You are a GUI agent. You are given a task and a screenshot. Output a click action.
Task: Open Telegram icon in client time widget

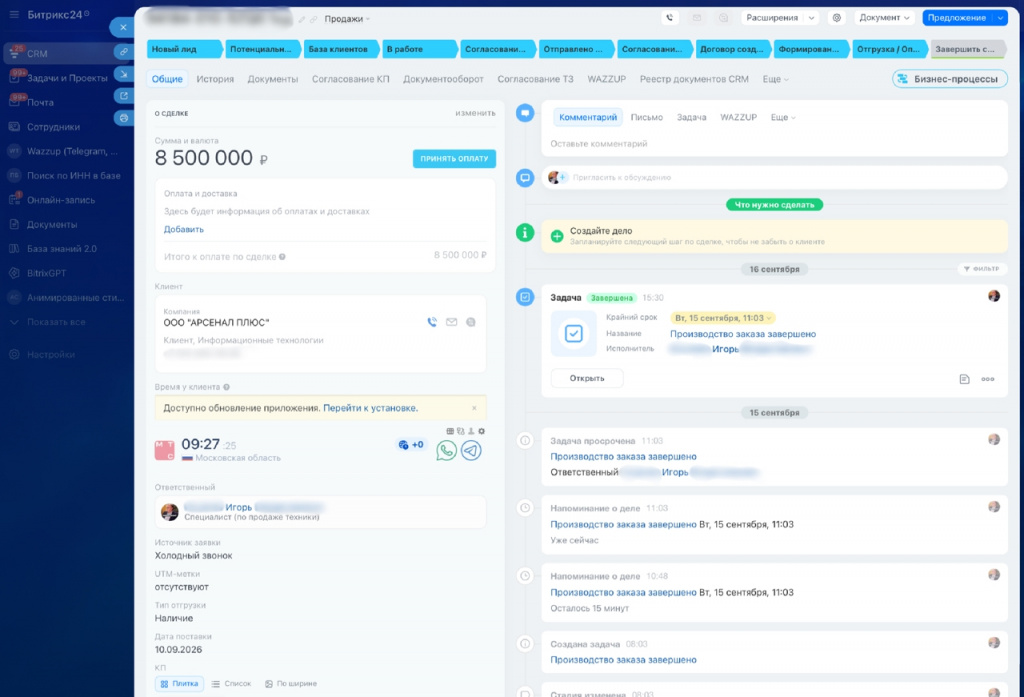point(471,450)
